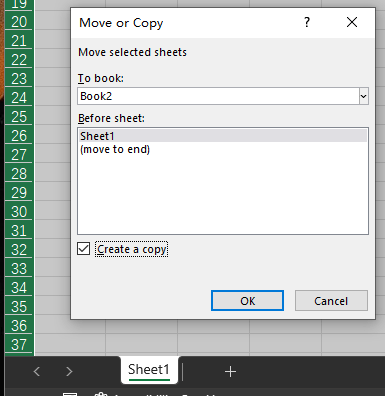This screenshot has width=385, height=396.
Task: Click the help question mark icon
Action: [307, 22]
